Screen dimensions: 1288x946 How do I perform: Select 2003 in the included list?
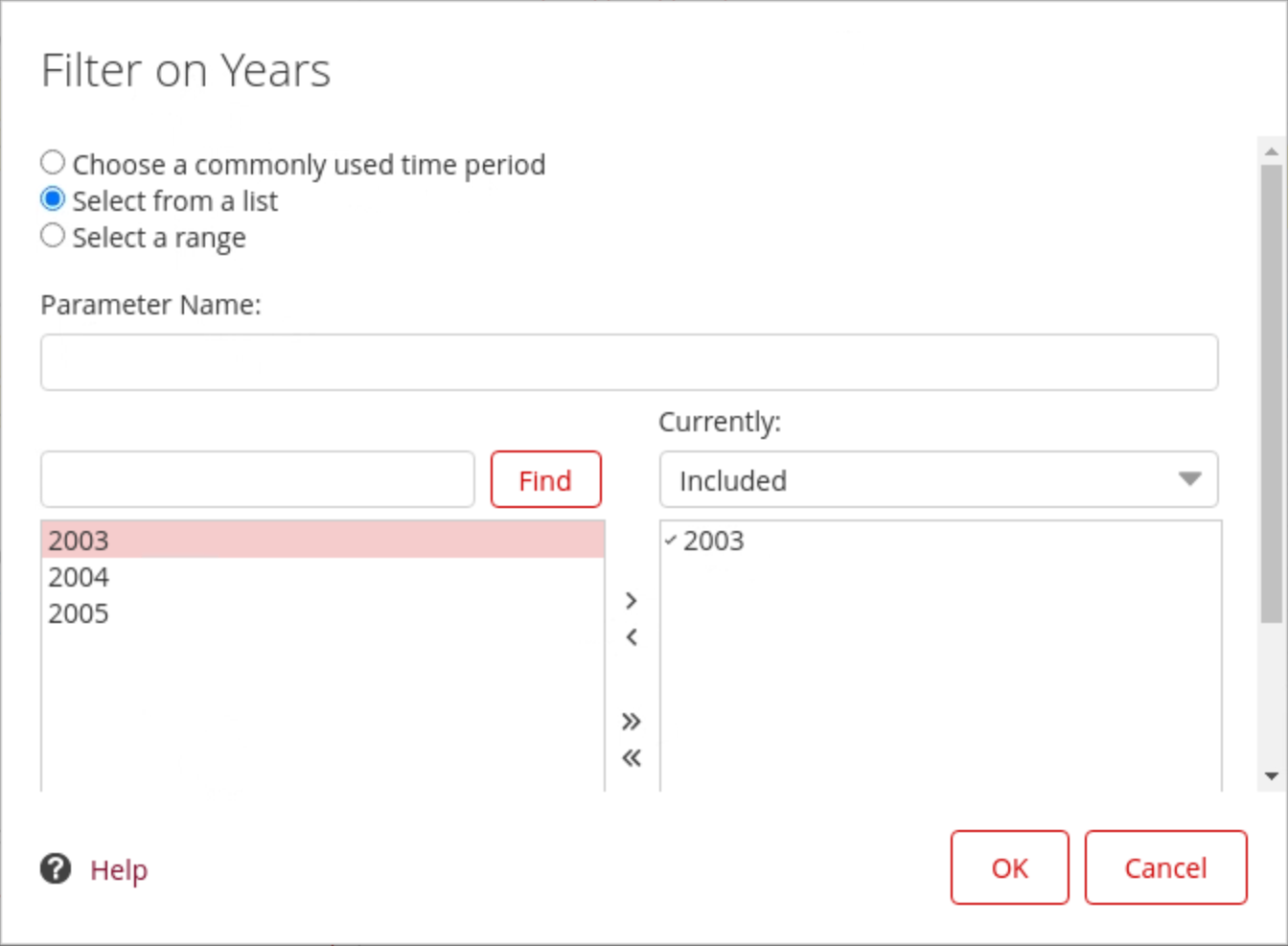pos(714,541)
